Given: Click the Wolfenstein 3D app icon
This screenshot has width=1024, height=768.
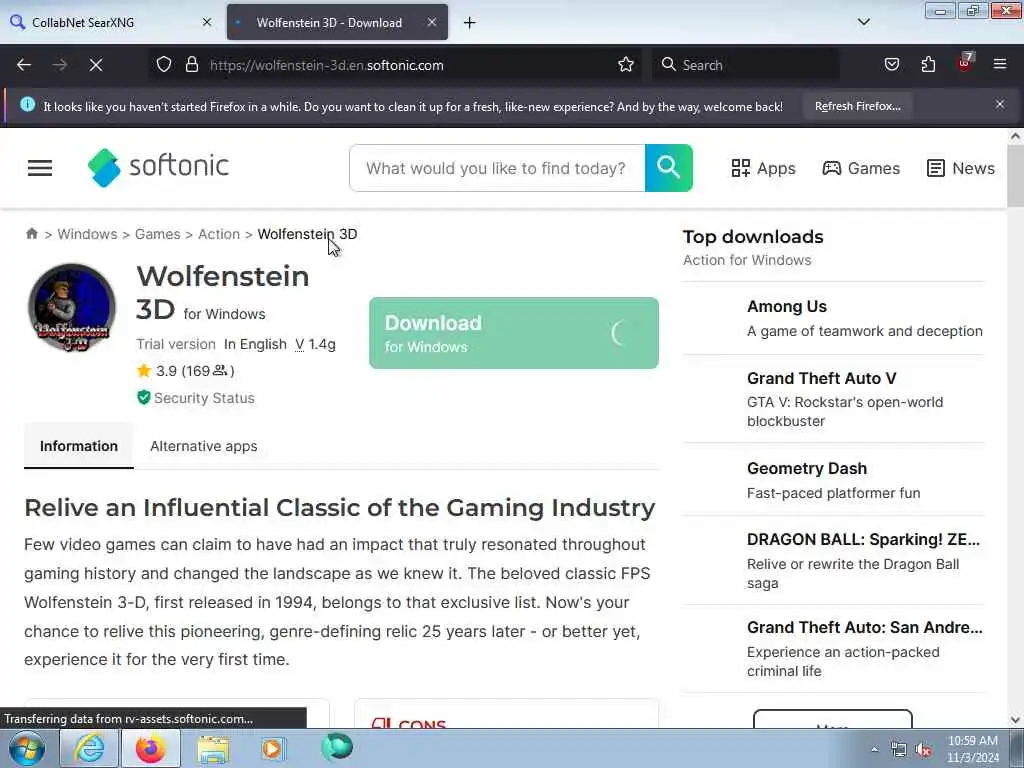Looking at the screenshot, I should tap(72, 307).
